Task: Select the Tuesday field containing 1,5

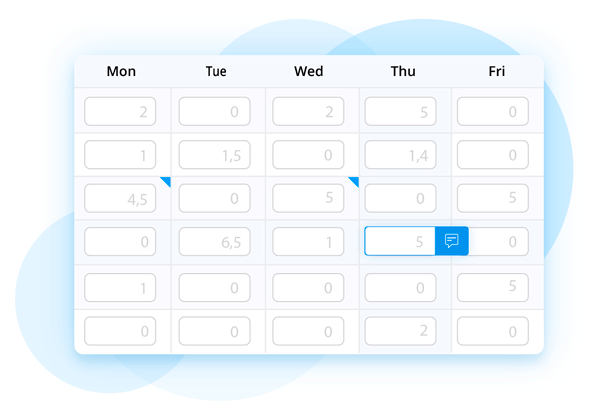Action: point(214,155)
